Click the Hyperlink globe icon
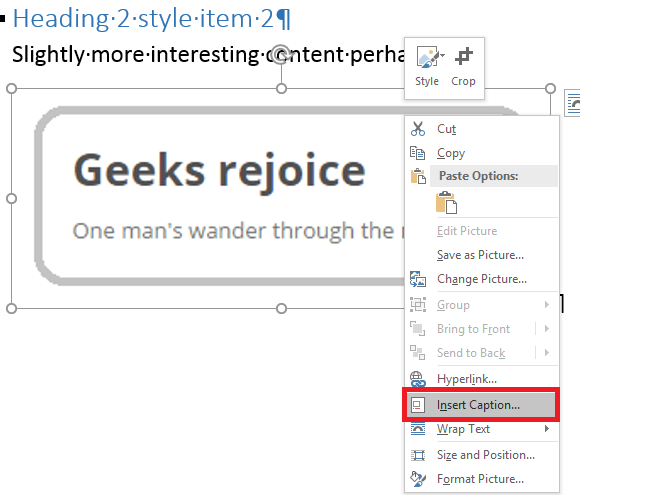 (x=418, y=379)
